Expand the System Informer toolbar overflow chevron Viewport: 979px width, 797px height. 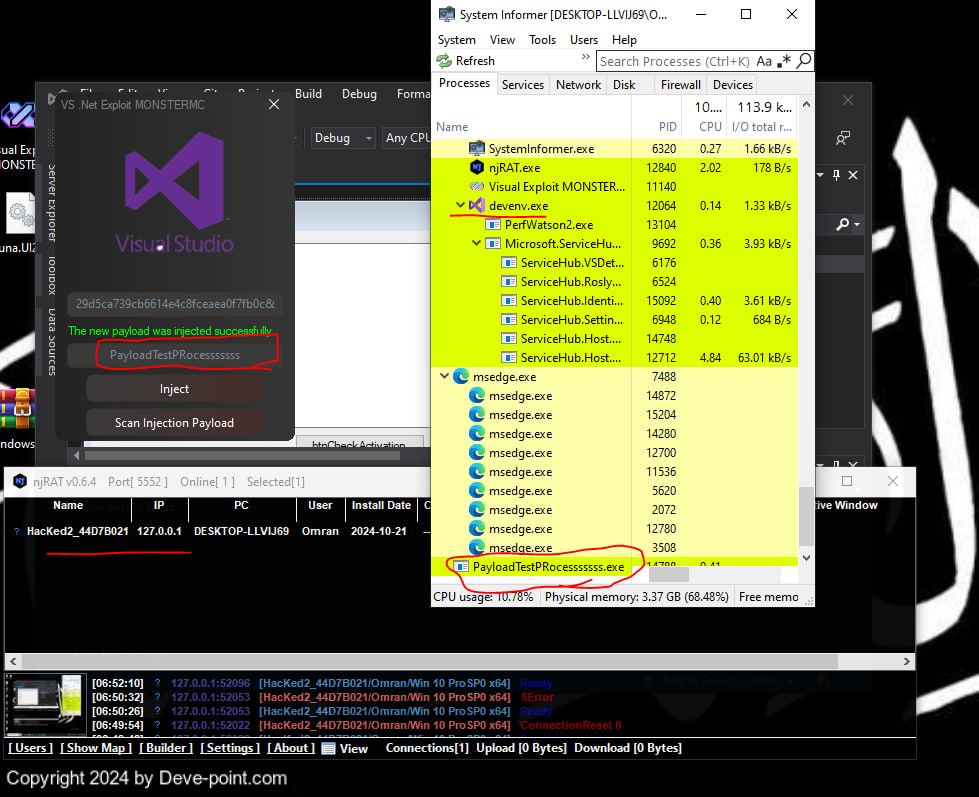click(586, 57)
